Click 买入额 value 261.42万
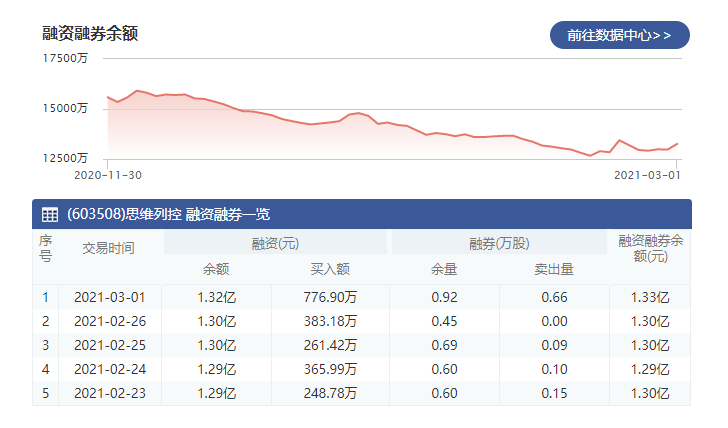The image size is (728, 428). (x=330, y=345)
